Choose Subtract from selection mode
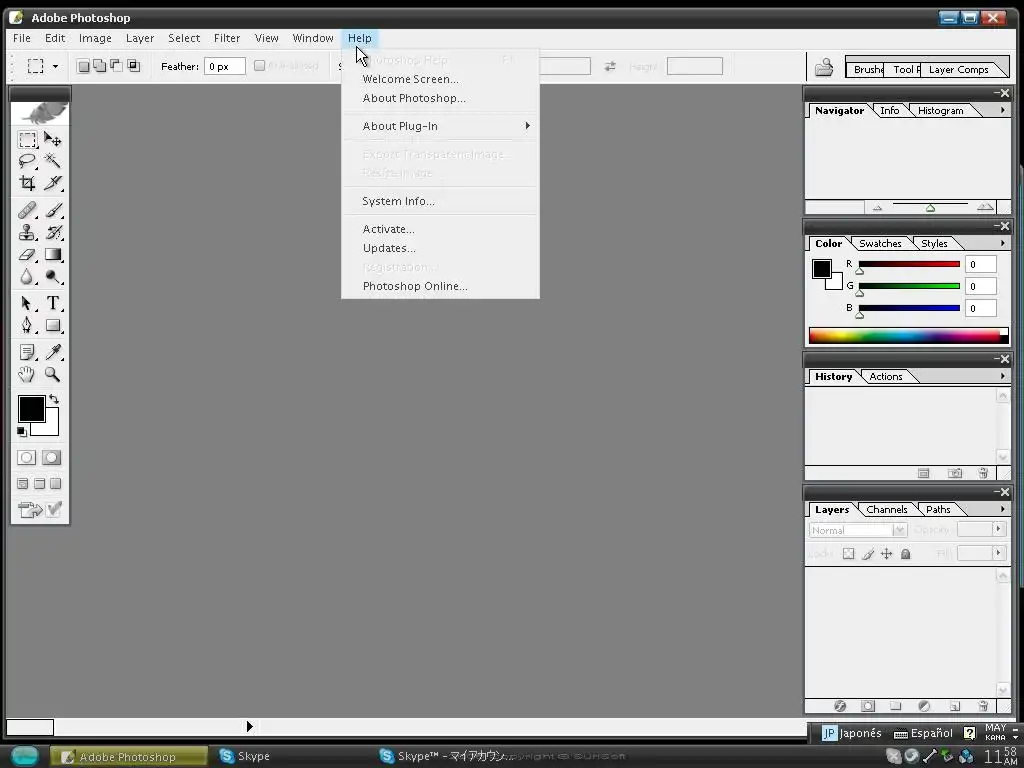1024x768 pixels. tap(116, 66)
